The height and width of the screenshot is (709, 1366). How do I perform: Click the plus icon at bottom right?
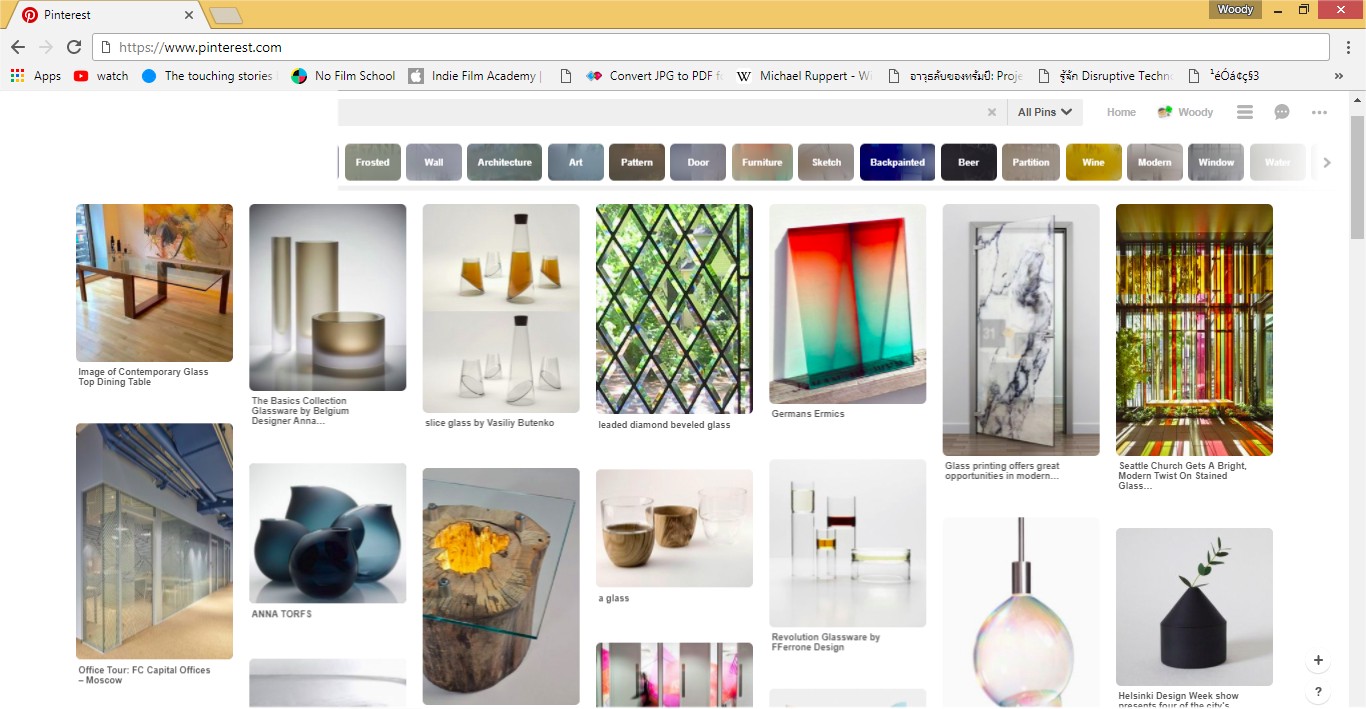click(1318, 660)
